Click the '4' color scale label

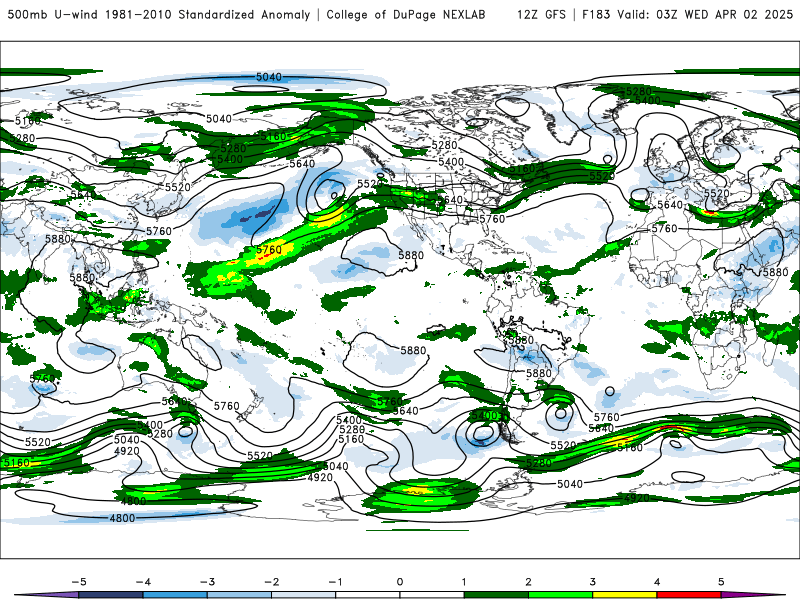pos(657,582)
